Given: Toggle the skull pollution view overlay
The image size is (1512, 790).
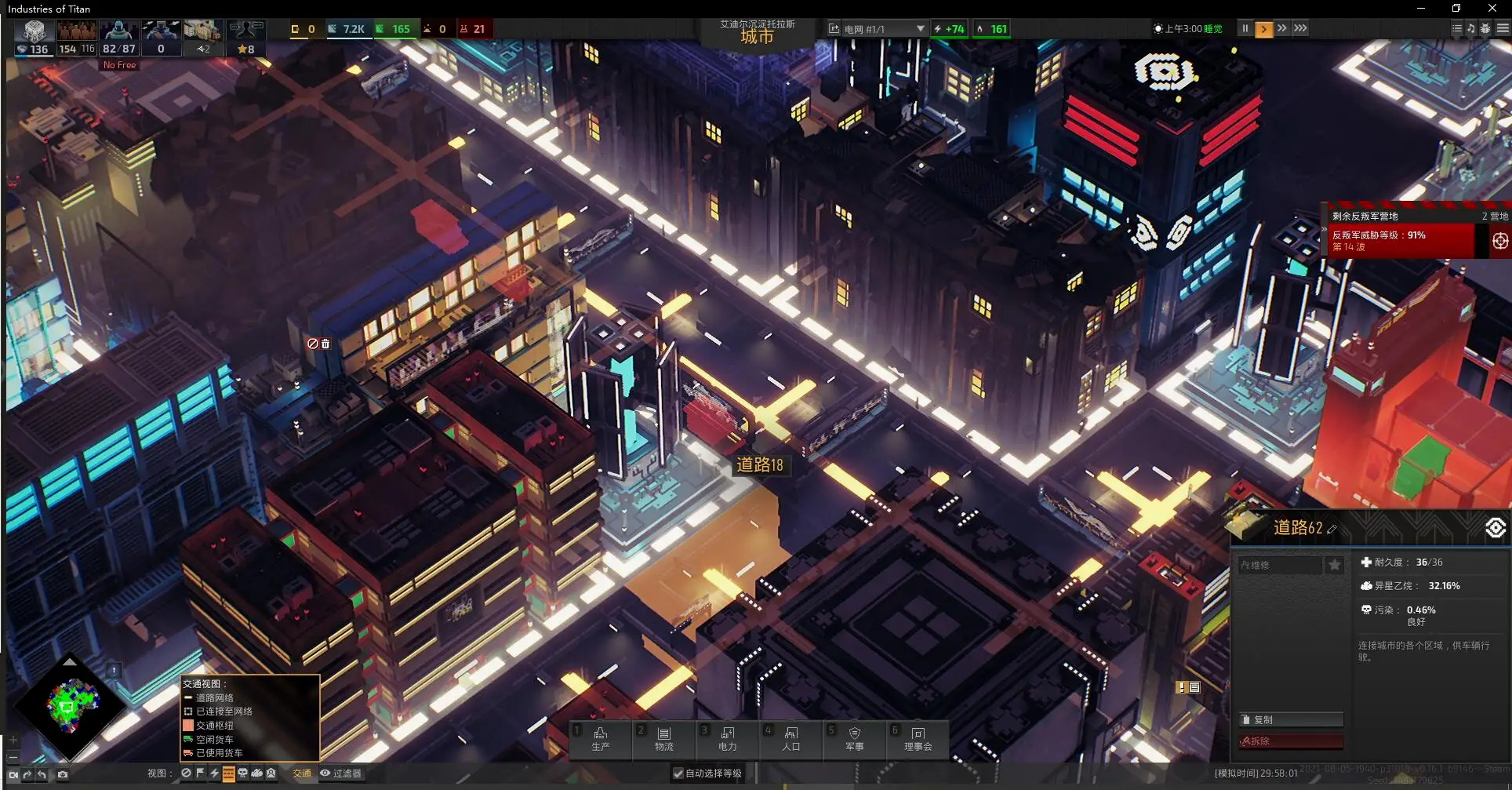Looking at the screenshot, I should tap(242, 774).
